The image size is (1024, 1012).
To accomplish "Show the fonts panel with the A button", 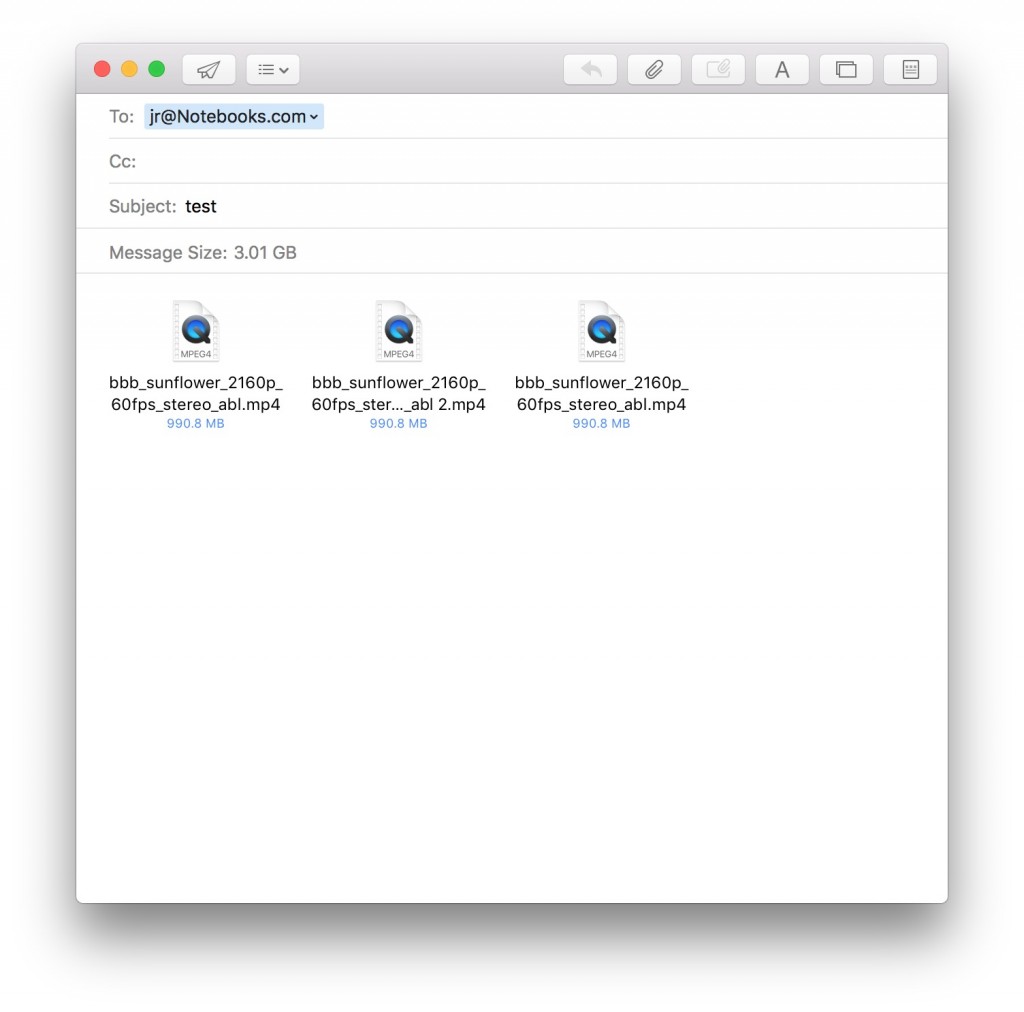I will point(782,69).
